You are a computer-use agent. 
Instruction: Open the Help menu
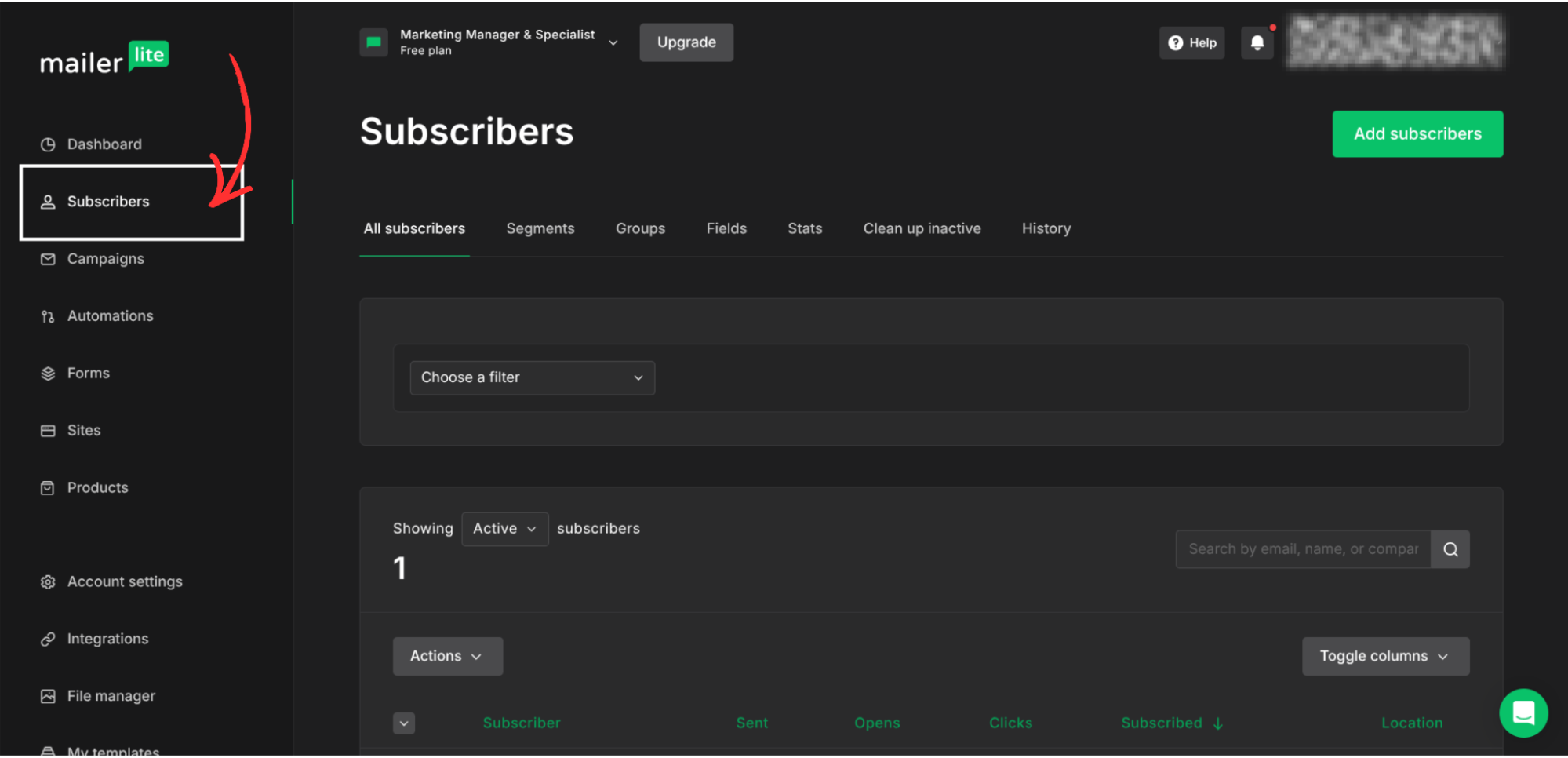click(1191, 42)
